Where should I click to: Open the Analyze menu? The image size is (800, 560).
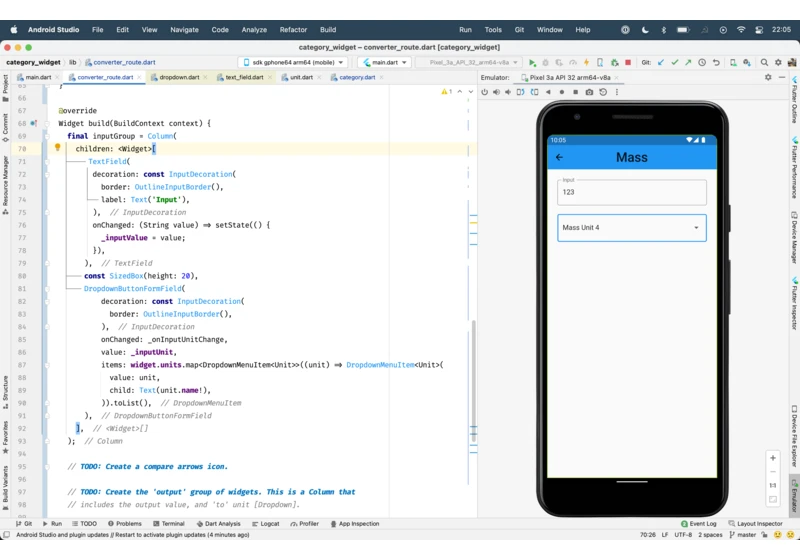click(x=254, y=30)
